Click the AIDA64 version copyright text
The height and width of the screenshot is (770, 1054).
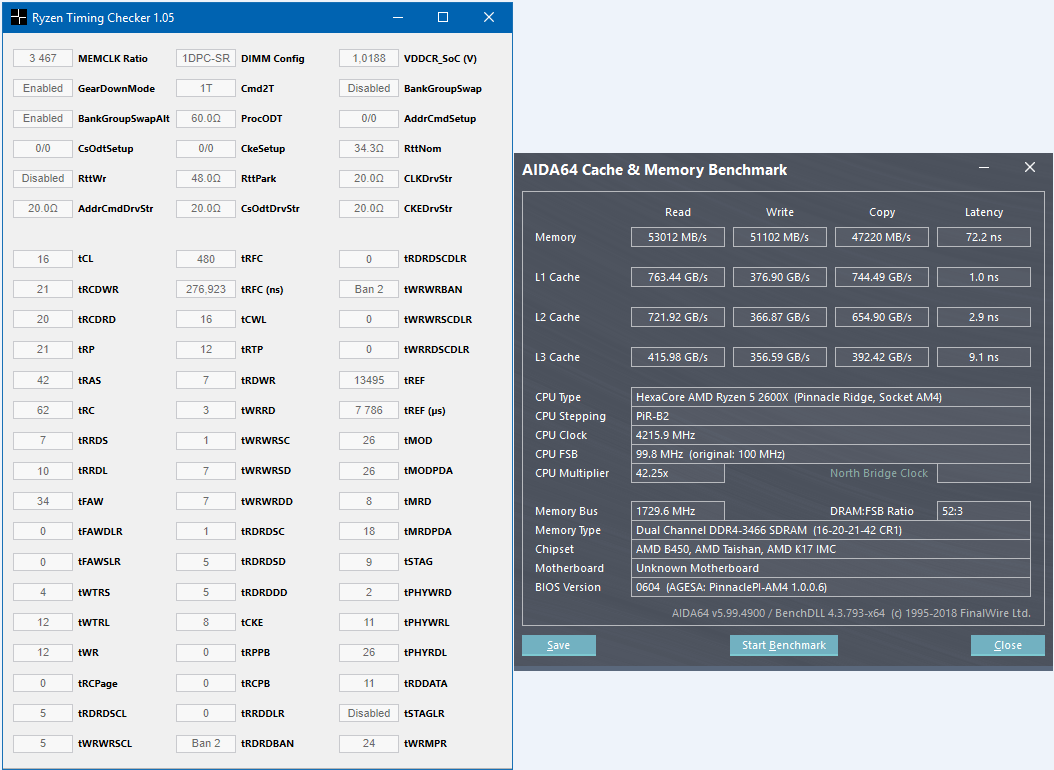[x=850, y=613]
